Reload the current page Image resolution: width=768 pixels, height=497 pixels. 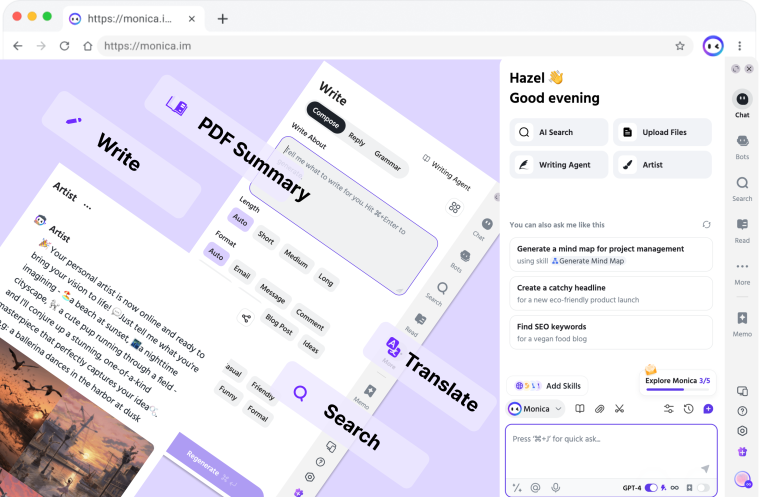(64, 46)
